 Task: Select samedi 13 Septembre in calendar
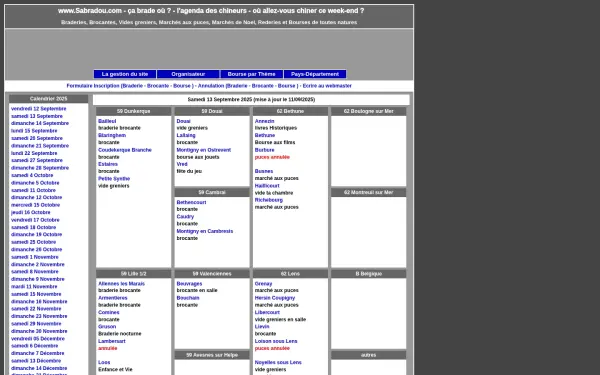tap(37, 116)
